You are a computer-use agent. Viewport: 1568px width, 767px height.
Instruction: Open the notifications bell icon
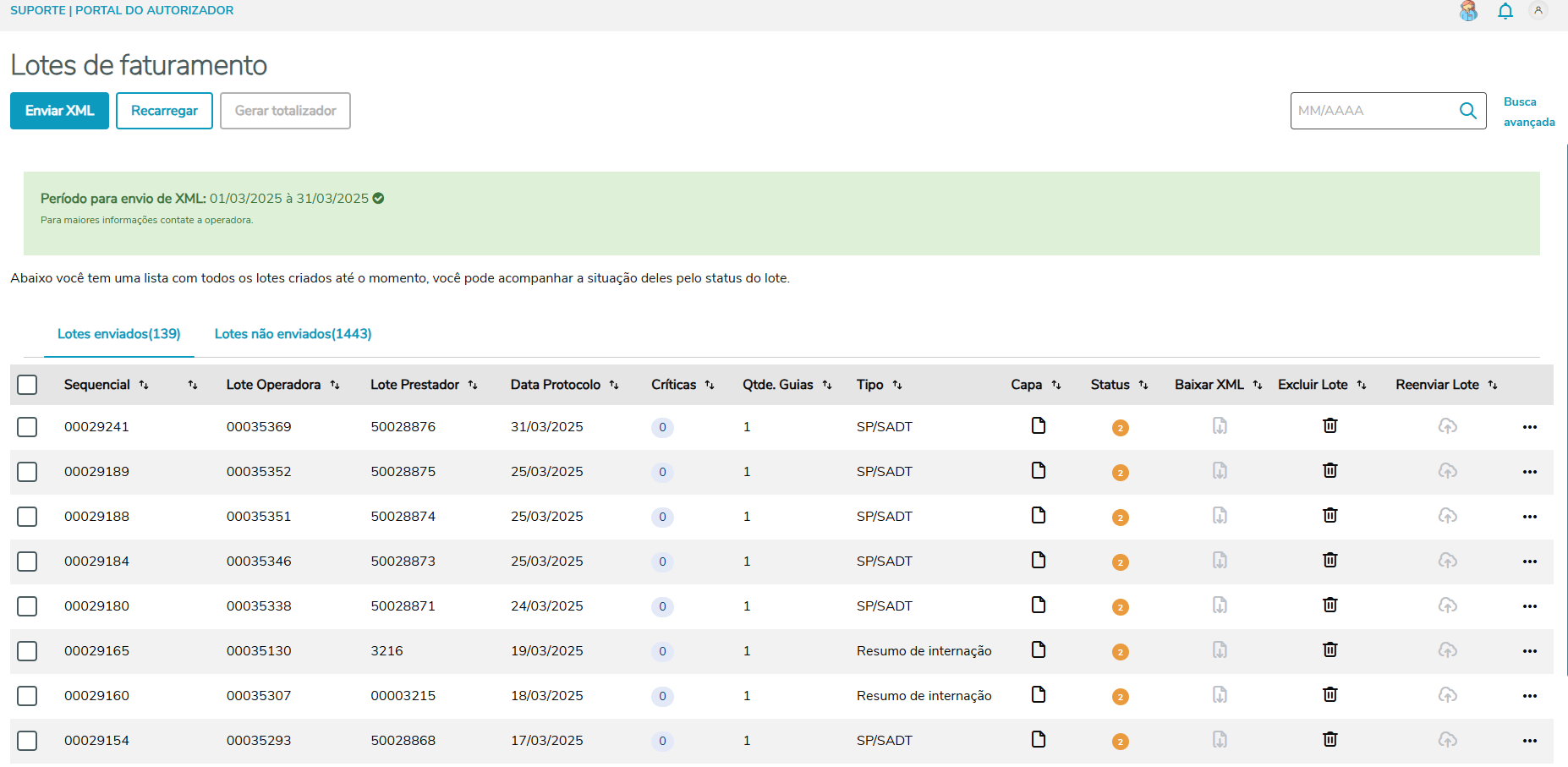(1505, 11)
